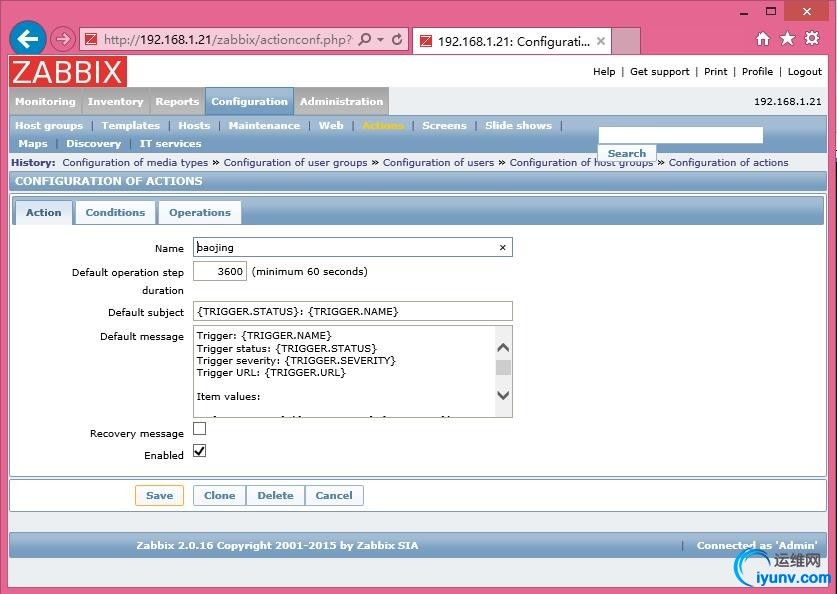Click the 3600 step duration field
Viewport: 837px width, 594px height.
point(220,271)
